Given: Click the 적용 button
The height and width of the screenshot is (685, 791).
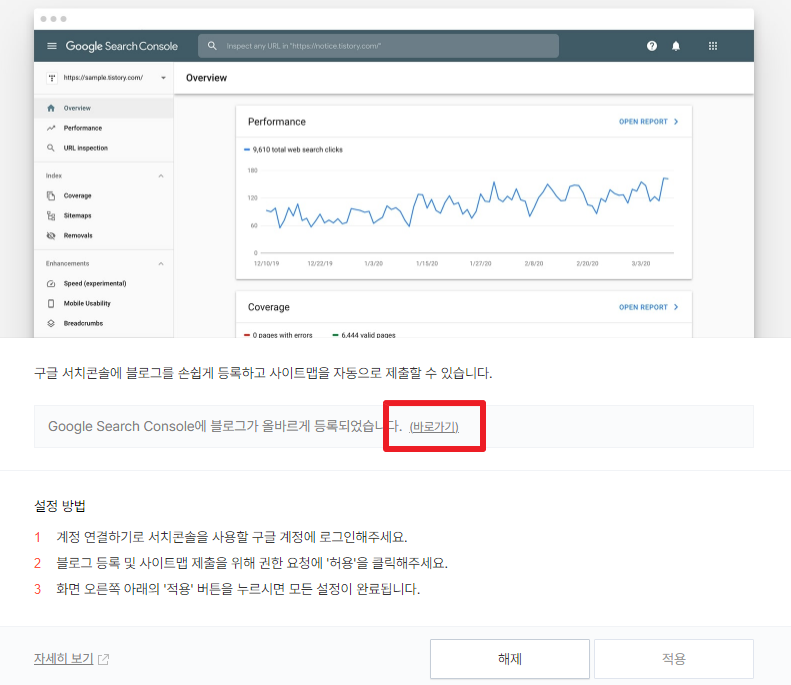Looking at the screenshot, I should [673, 659].
